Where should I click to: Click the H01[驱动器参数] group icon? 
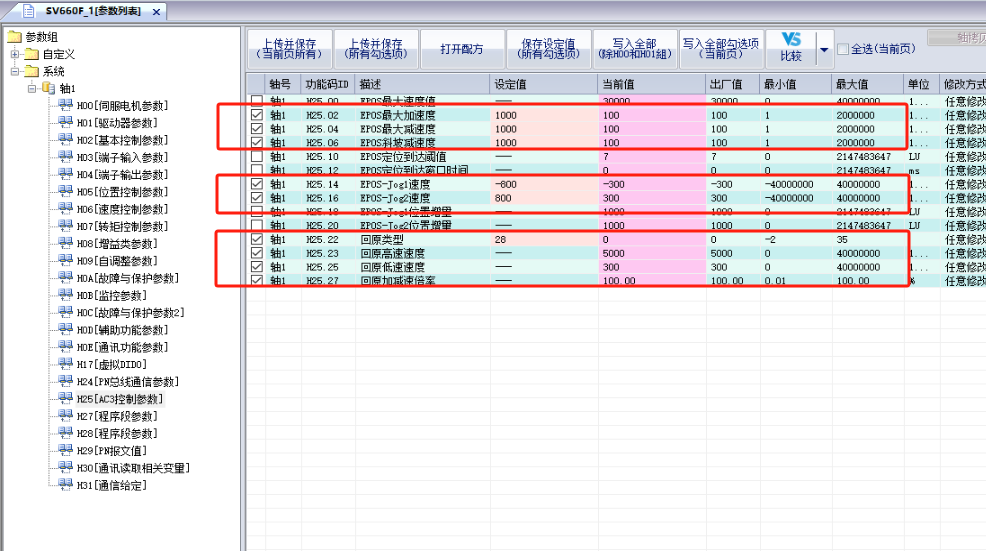click(65, 122)
